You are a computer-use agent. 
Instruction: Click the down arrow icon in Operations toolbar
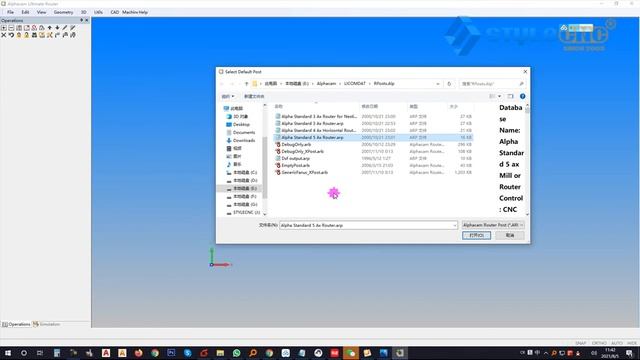[x=57, y=28]
